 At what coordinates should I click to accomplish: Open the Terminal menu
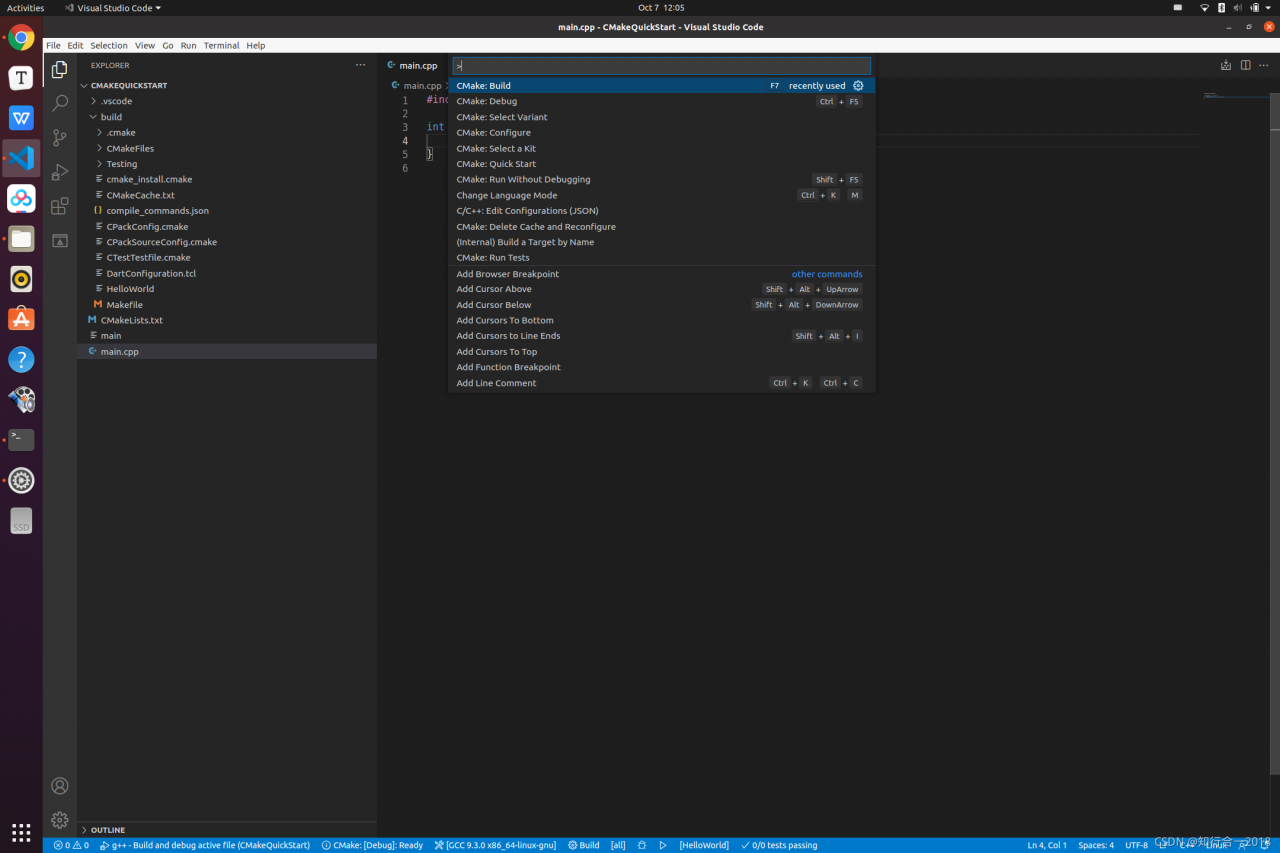(221, 46)
